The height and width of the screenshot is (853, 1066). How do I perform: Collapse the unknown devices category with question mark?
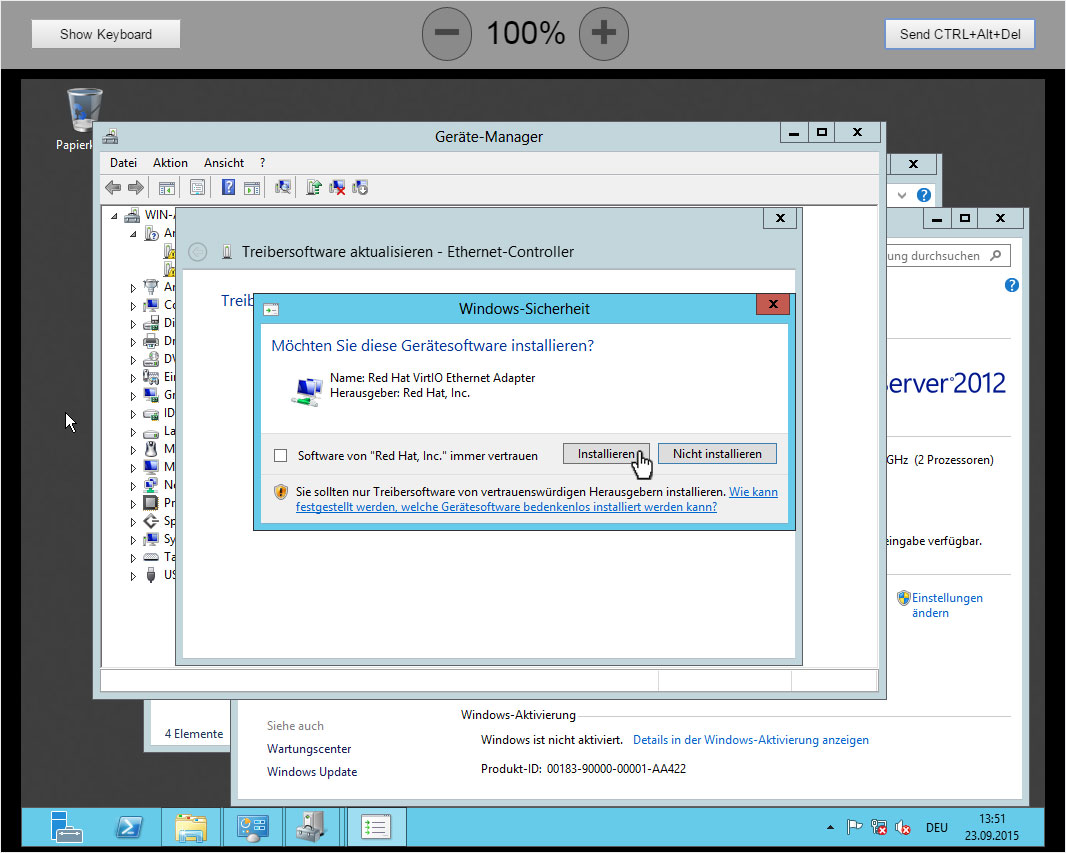click(133, 234)
